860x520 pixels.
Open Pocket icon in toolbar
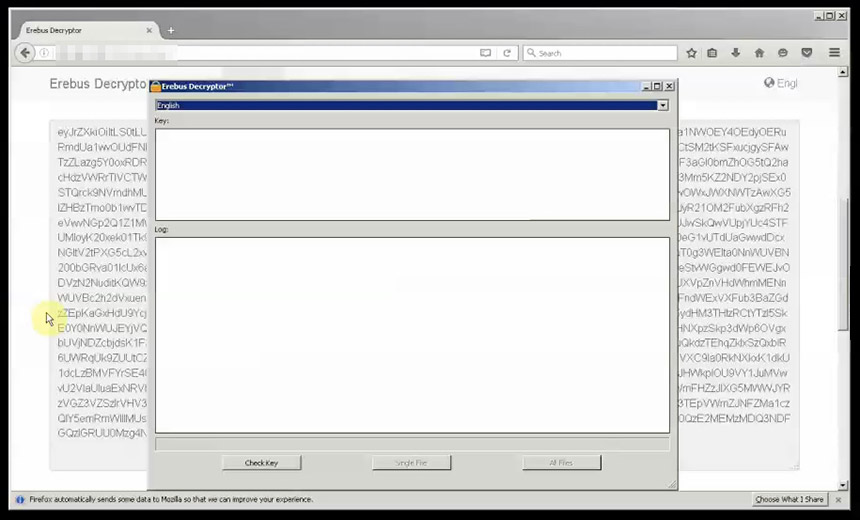(807, 53)
